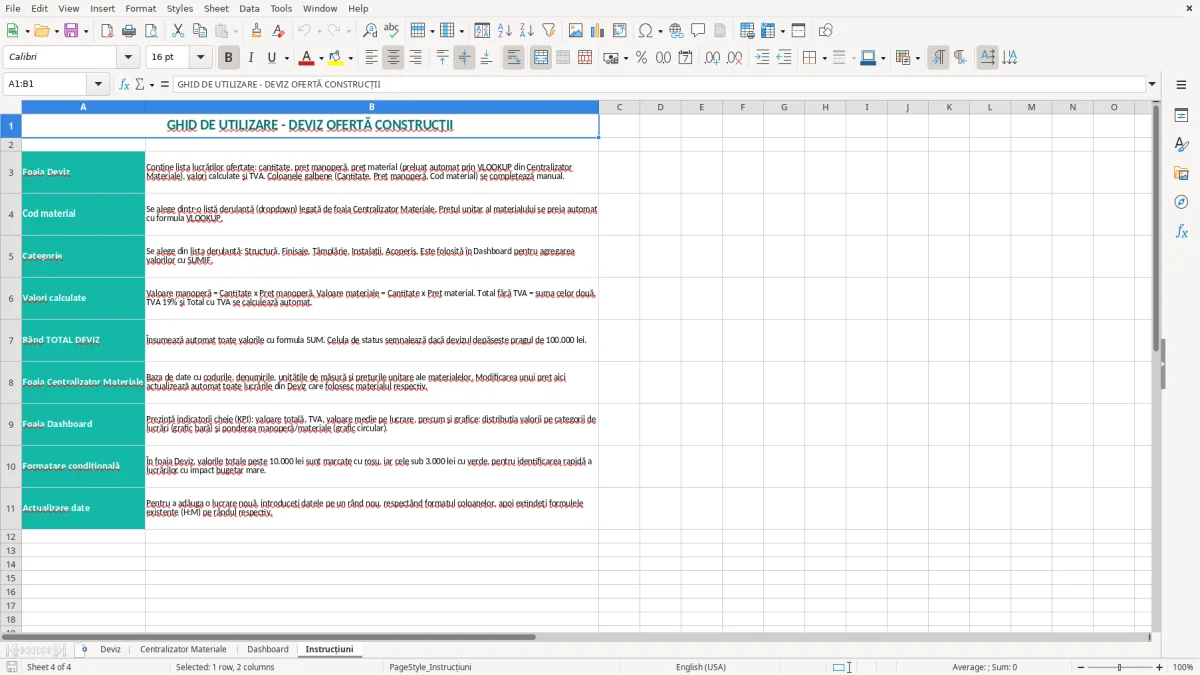Open the Font Name dropdown
This screenshot has height=675, width=1200.
pos(127,58)
